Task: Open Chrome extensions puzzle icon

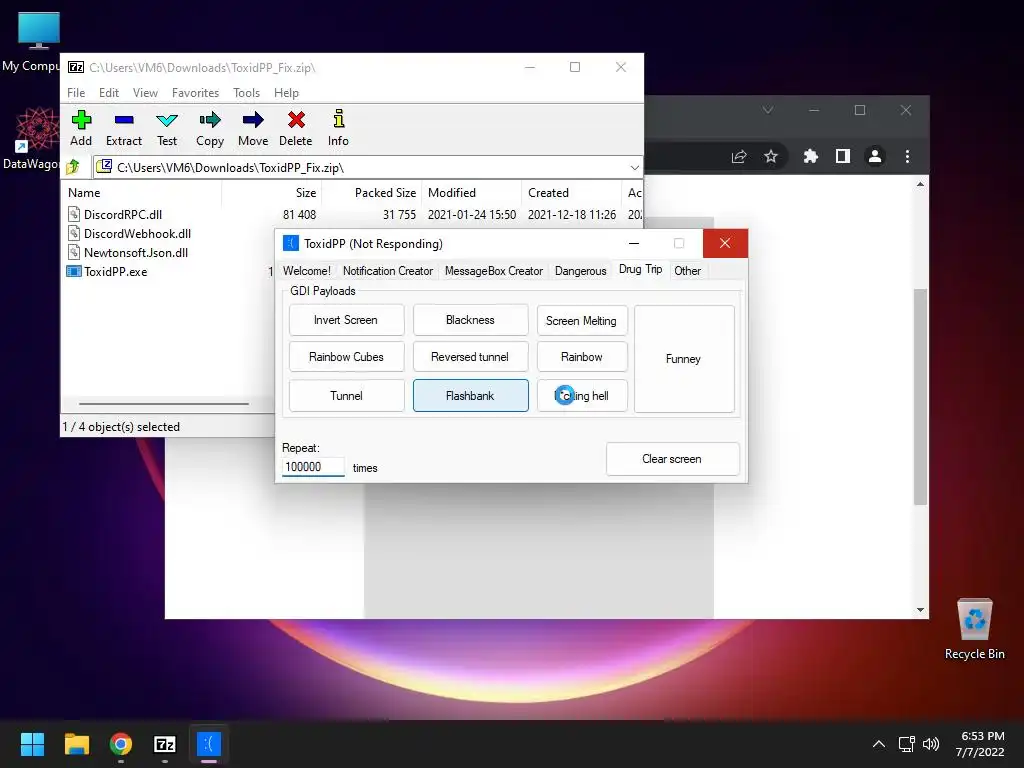Action: click(x=810, y=156)
